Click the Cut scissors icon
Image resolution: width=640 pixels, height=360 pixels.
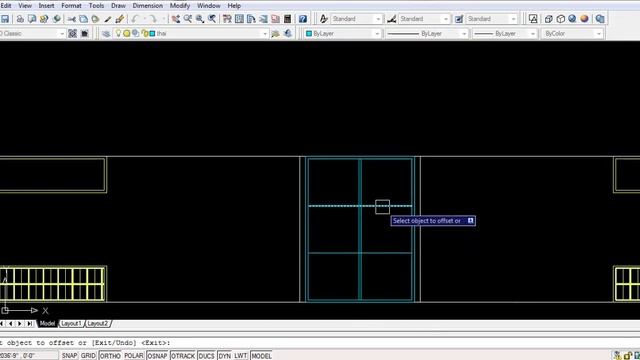pyautogui.click(x=71, y=19)
